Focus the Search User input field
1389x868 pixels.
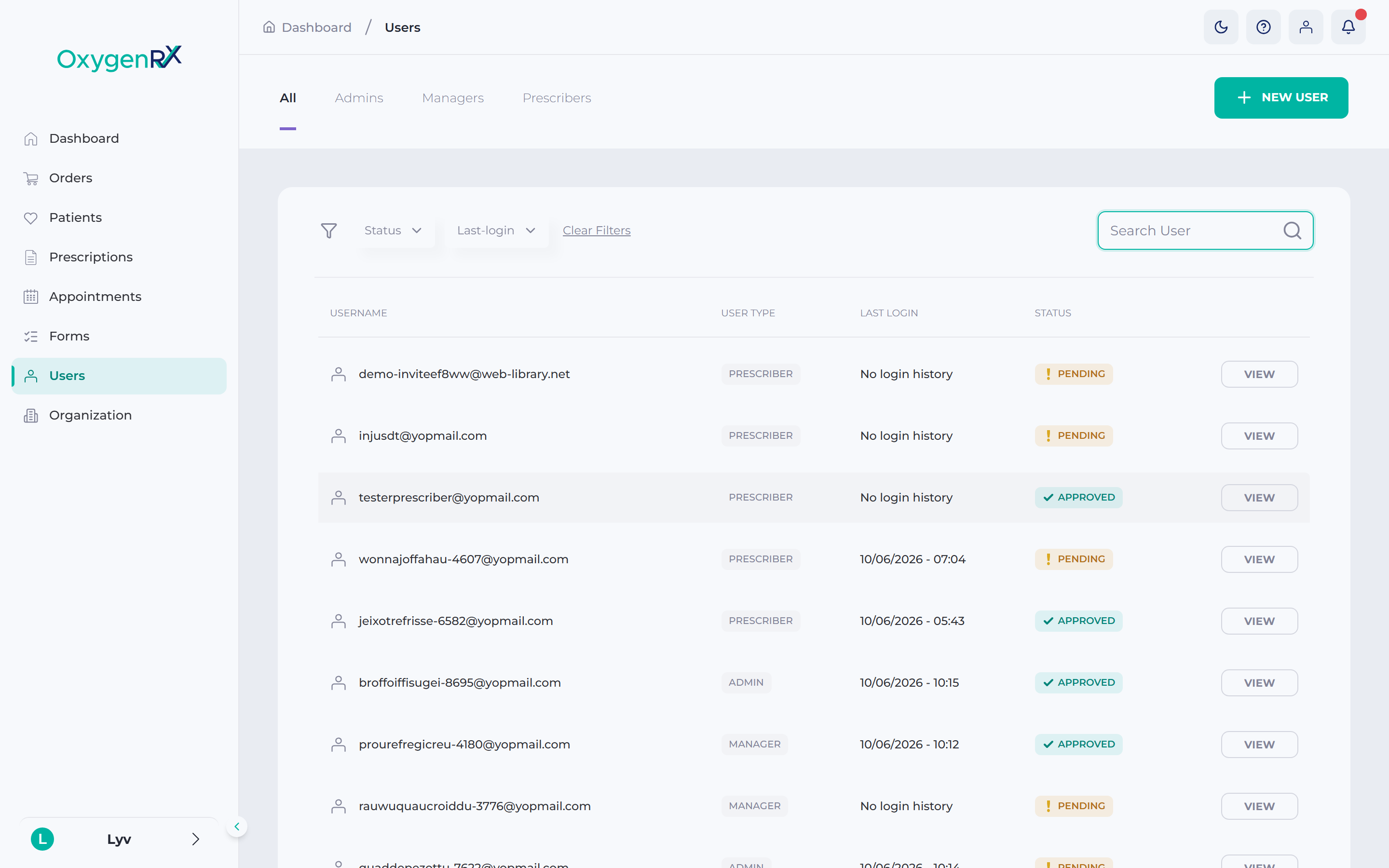[x=1205, y=231]
